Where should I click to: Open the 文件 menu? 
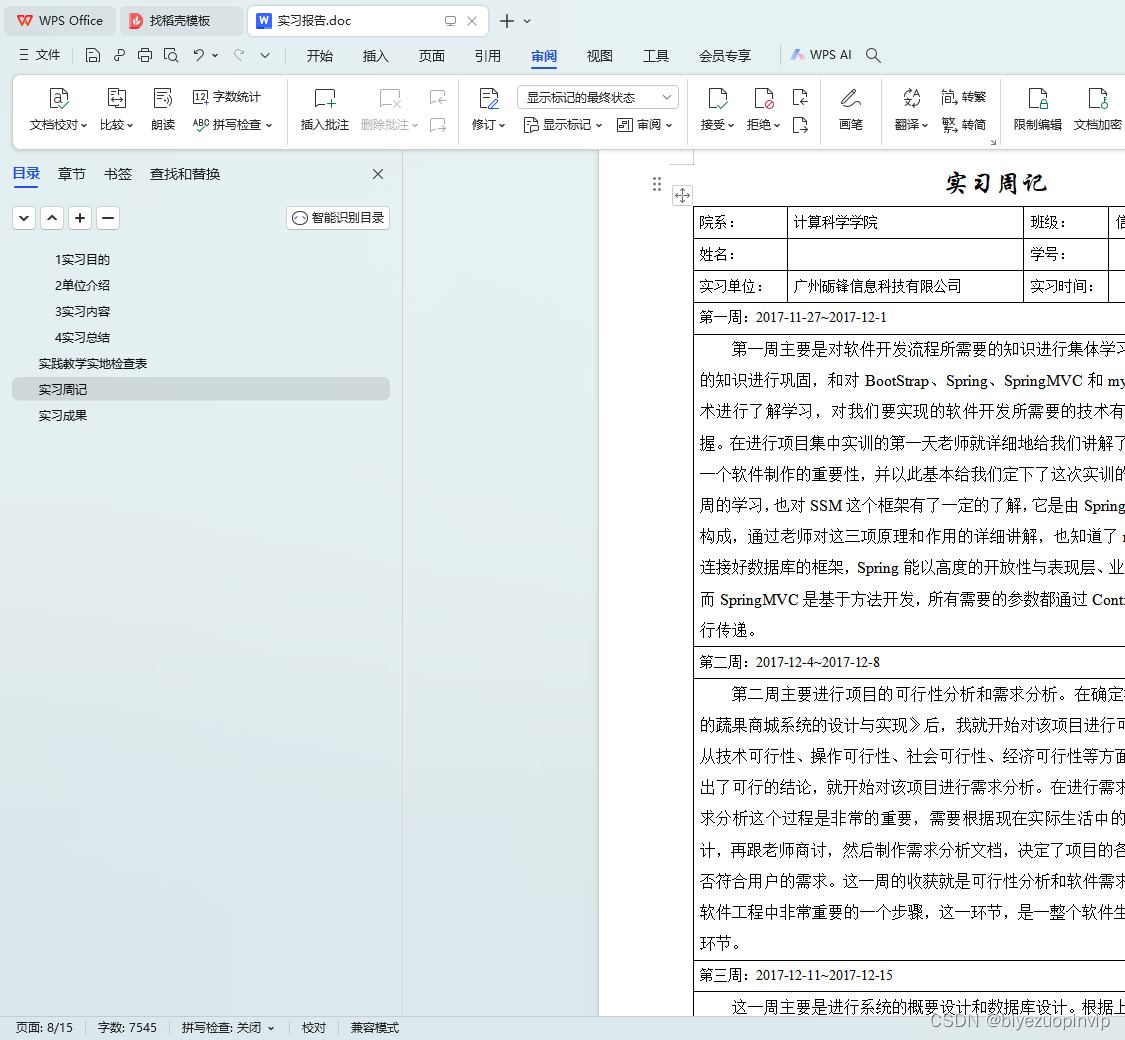[x=40, y=55]
